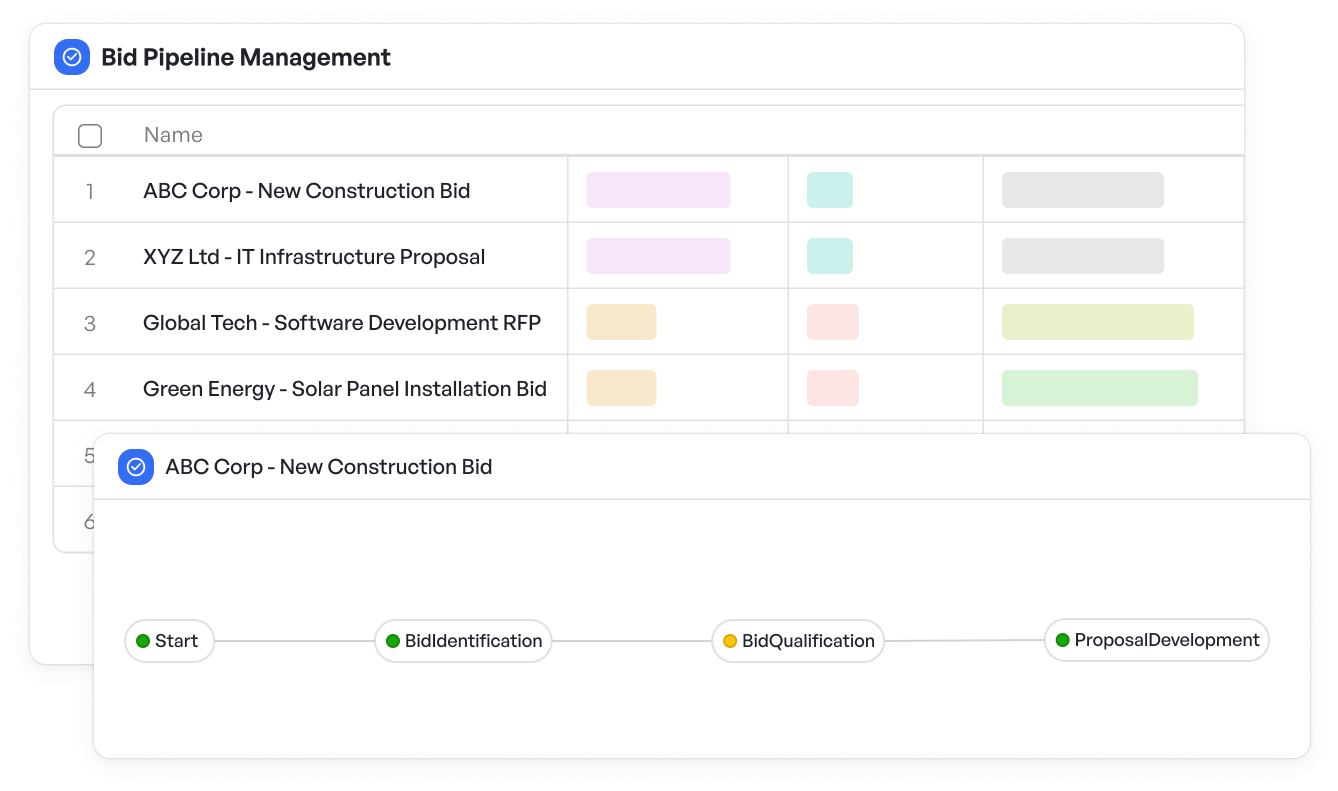The image size is (1338, 791).
Task: Select the BidIdentification workflow node
Action: [463, 641]
